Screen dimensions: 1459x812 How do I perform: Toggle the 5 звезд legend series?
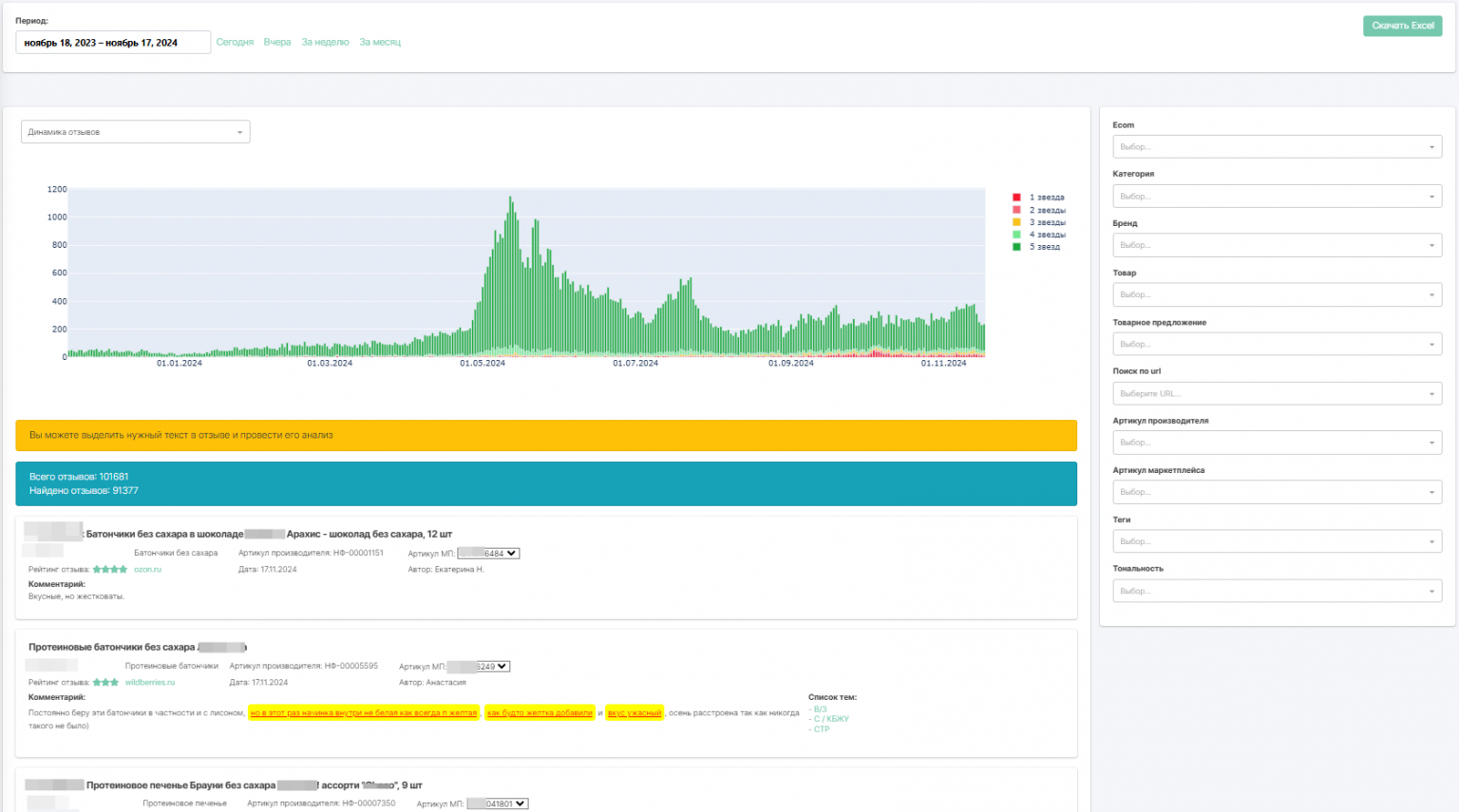point(1044,247)
